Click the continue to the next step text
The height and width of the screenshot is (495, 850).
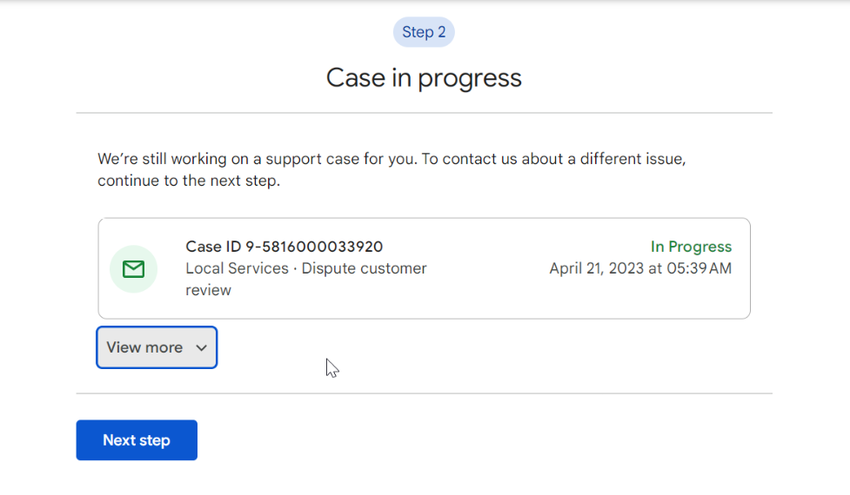tap(189, 181)
